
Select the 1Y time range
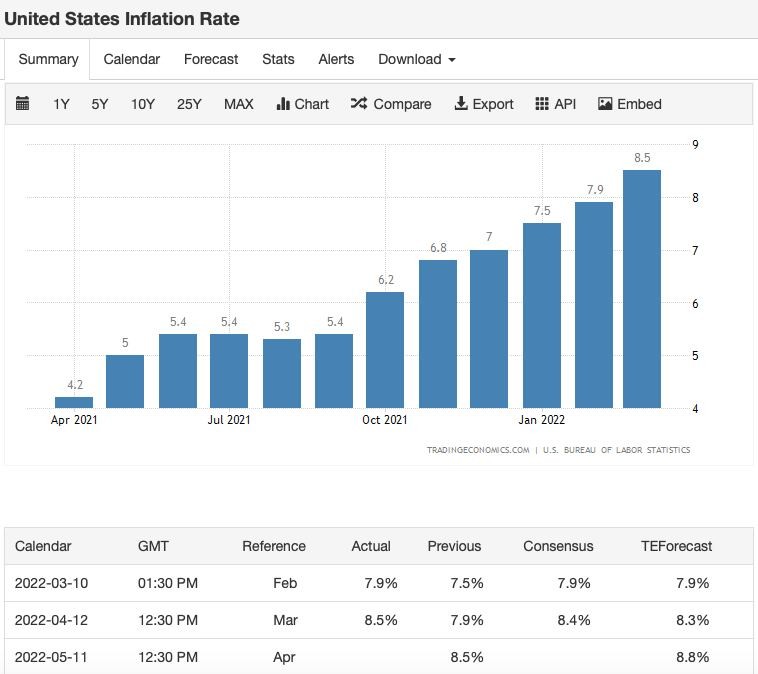[x=61, y=104]
